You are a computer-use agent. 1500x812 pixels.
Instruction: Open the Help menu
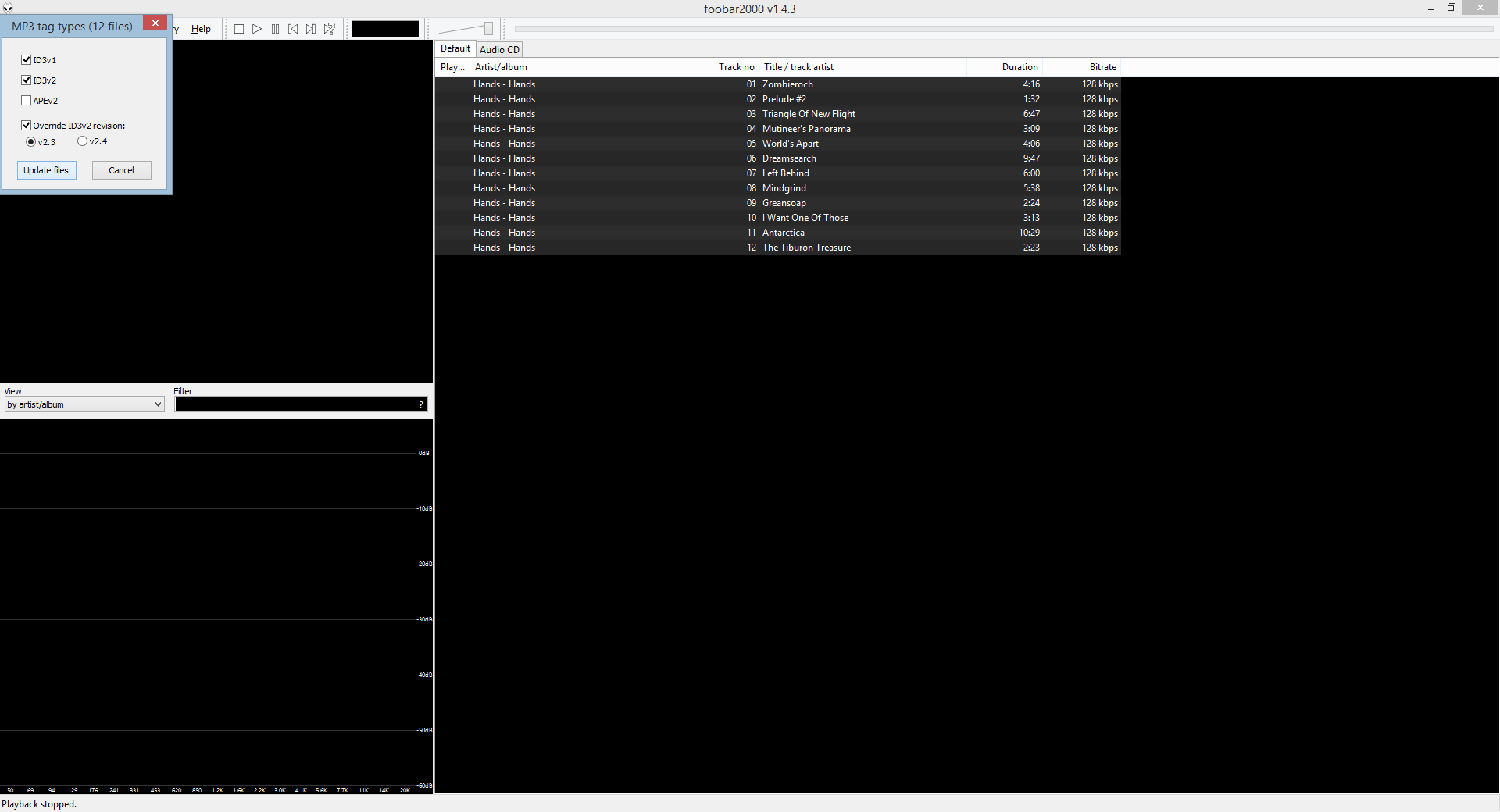coord(201,29)
